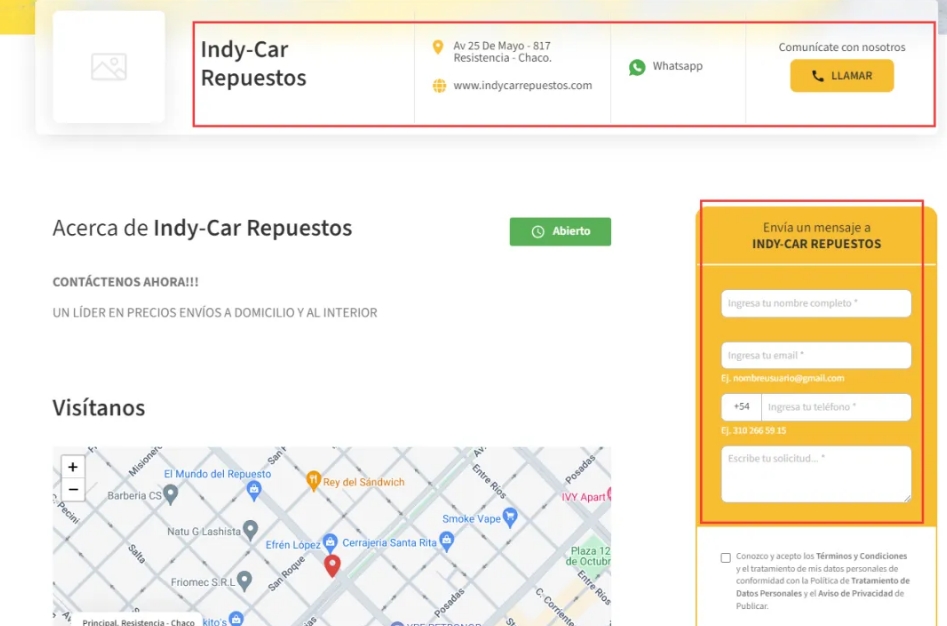Click the green Abierto status button
947x626 pixels.
pos(560,232)
